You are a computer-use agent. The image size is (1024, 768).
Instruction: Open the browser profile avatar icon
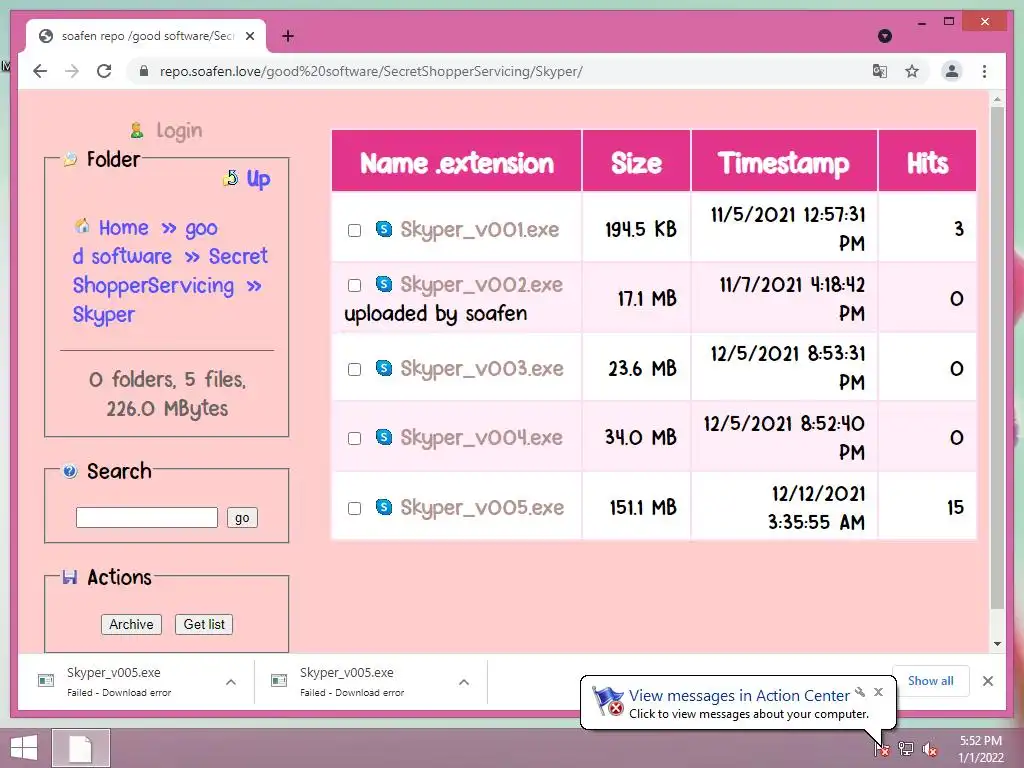point(952,71)
